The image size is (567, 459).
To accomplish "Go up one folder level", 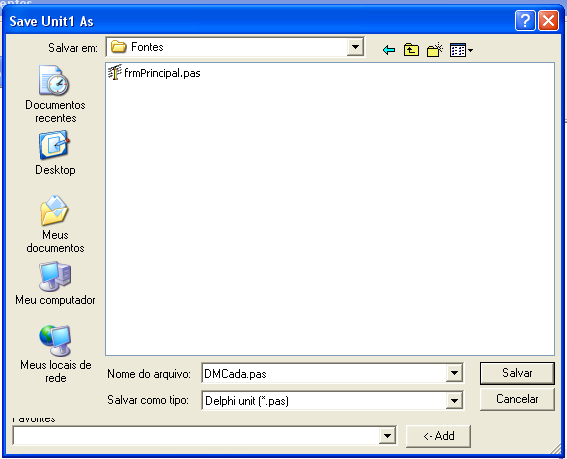I will click(411, 50).
